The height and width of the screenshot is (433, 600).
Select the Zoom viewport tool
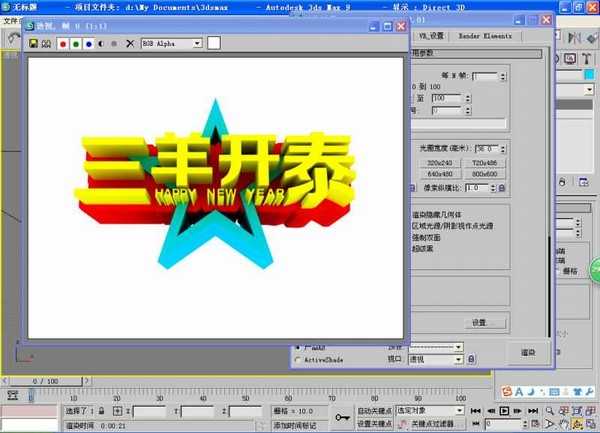pos(550,411)
